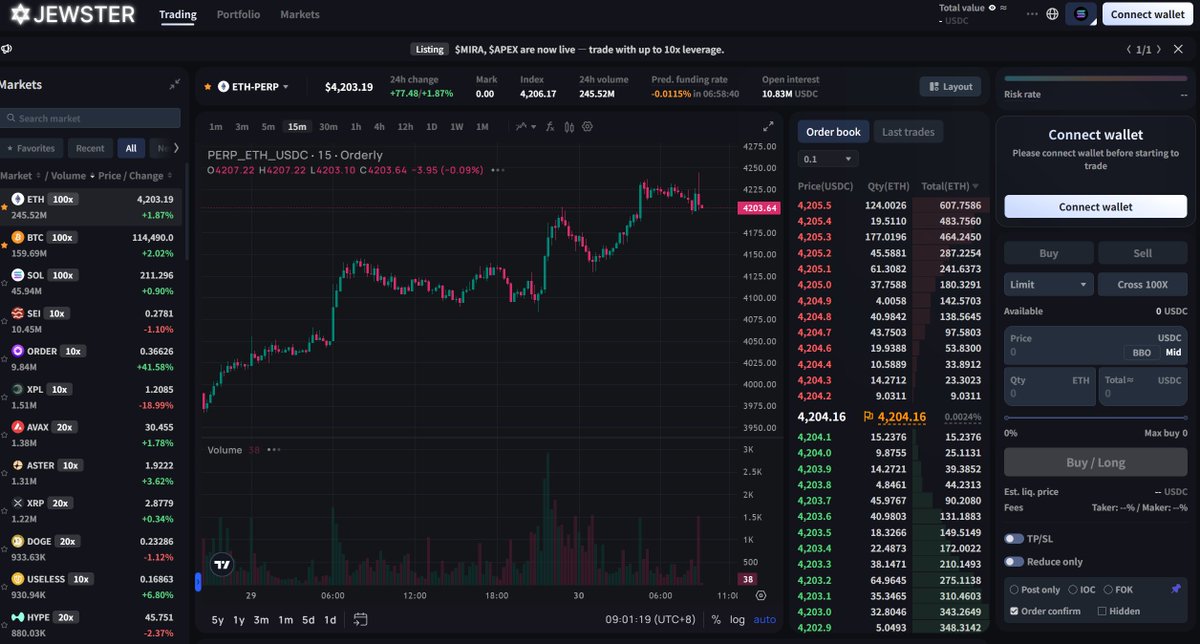Image resolution: width=1200 pixels, height=644 pixels.
Task: Uncheck the Order confirm checkbox
Action: [x=1015, y=611]
